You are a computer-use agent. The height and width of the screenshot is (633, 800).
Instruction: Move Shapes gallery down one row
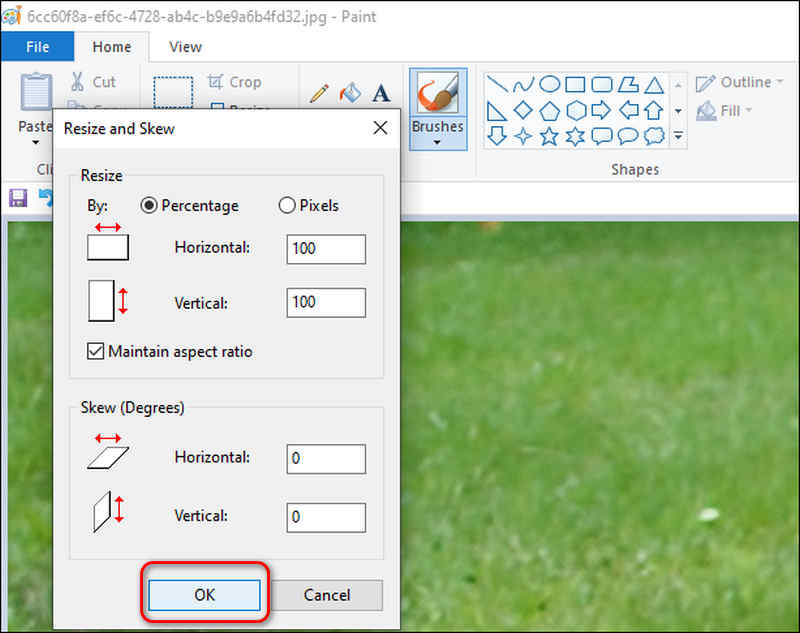click(678, 111)
